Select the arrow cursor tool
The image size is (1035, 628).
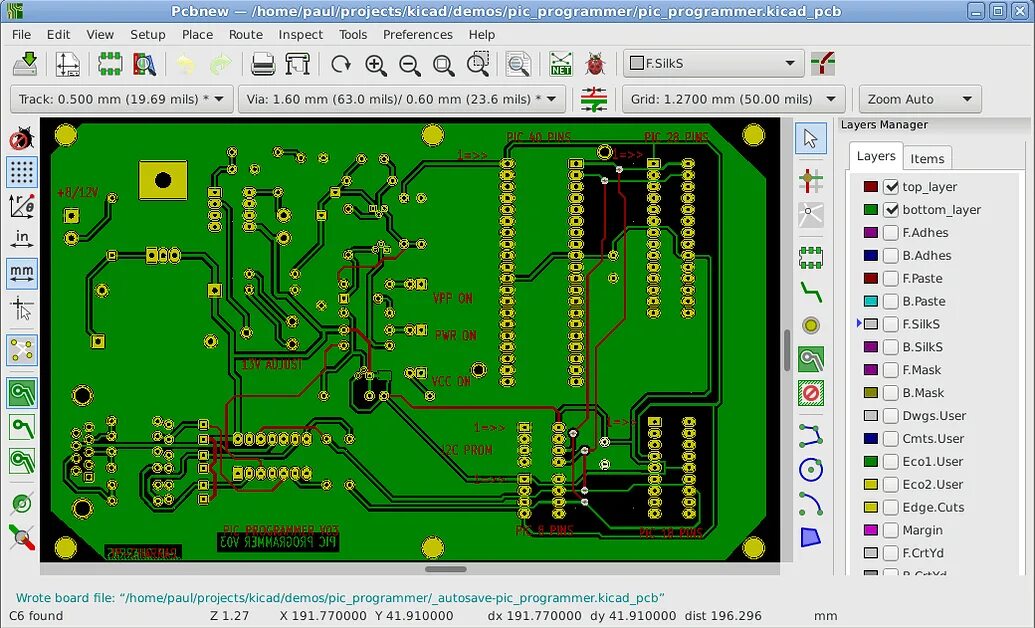[811, 138]
